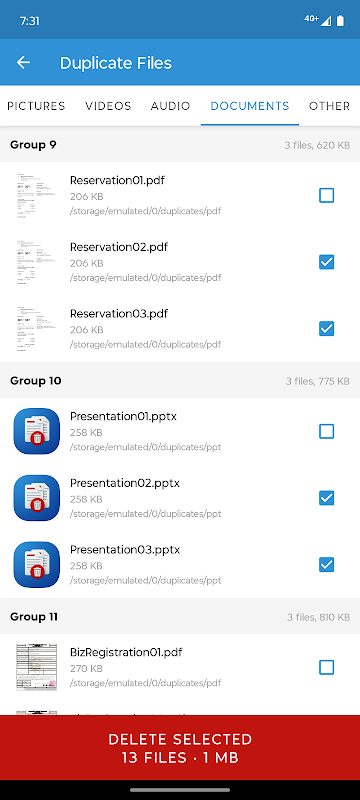The width and height of the screenshot is (360, 800).
Task: Tap the Group 11 header label
Action: (34, 617)
